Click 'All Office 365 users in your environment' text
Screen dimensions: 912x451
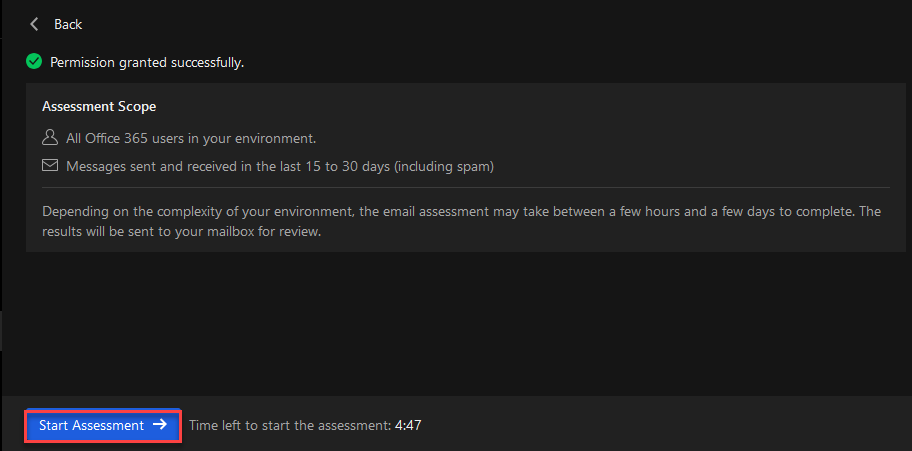tap(191, 139)
